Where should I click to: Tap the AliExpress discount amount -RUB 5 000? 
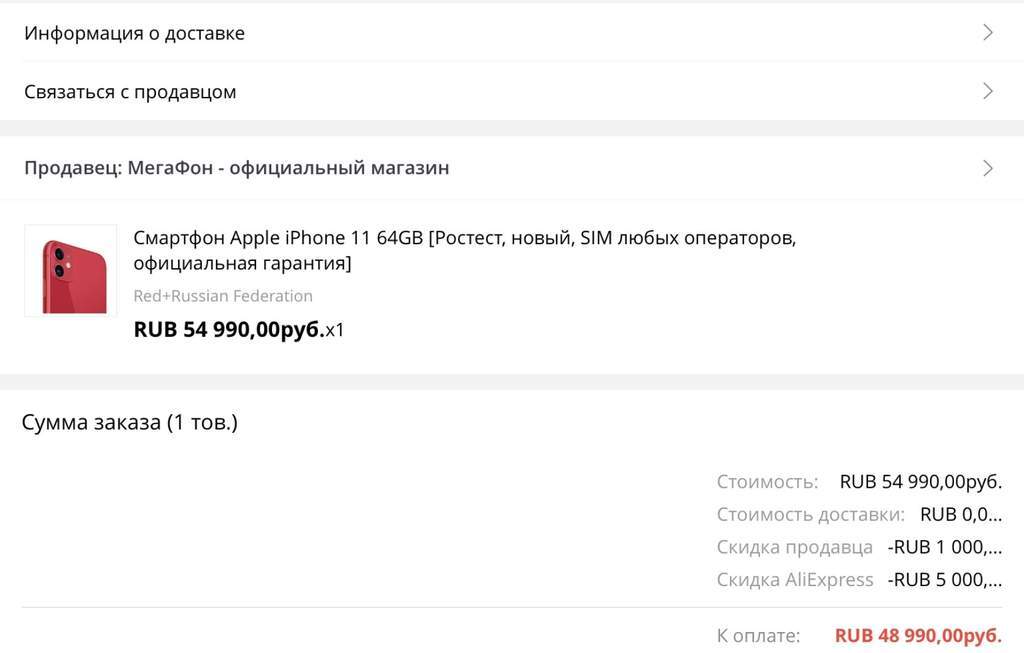[944, 580]
